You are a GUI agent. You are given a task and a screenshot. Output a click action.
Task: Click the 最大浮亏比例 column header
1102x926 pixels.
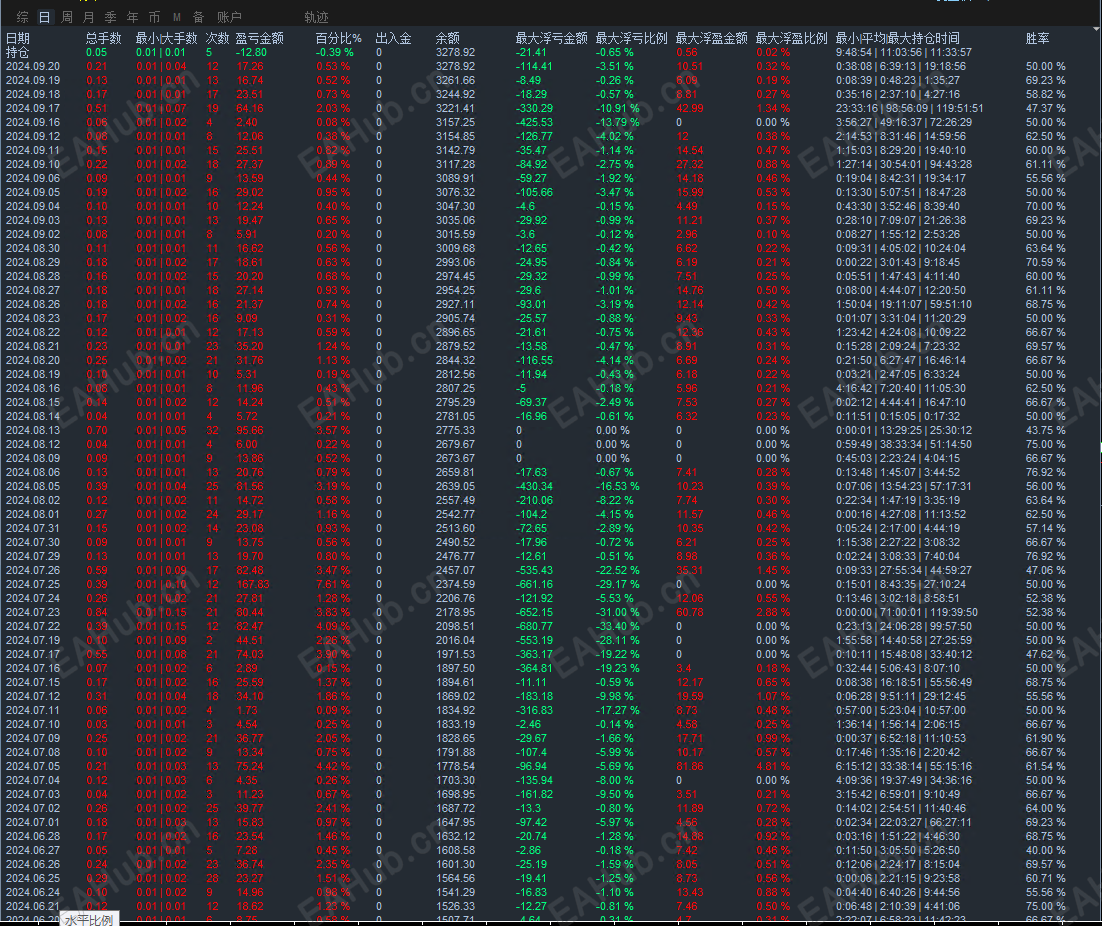pyautogui.click(x=631, y=39)
